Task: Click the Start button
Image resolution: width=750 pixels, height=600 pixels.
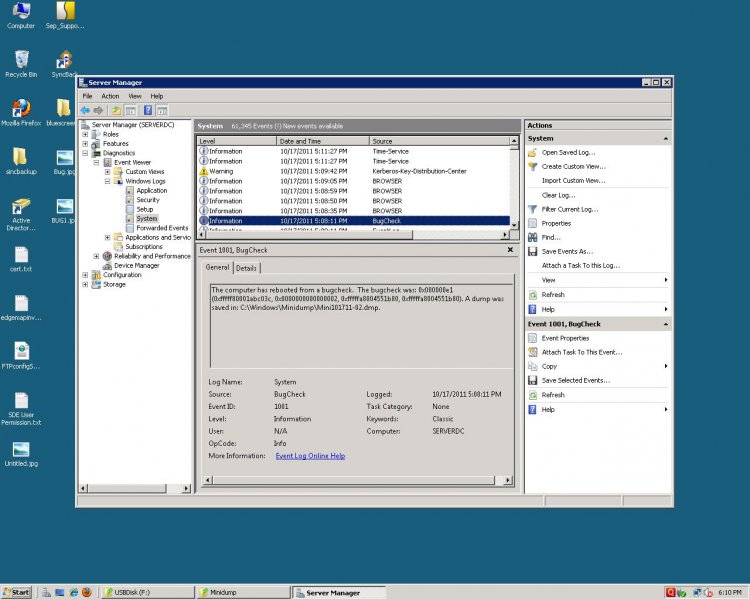Action: click(x=16, y=592)
